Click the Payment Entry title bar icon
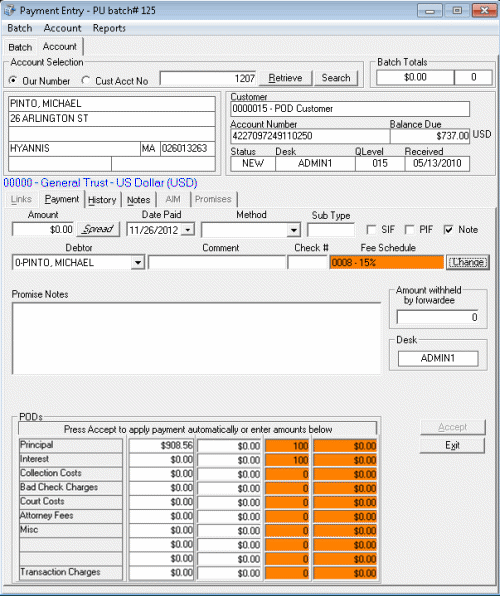Viewport: 500px width, 596px height. [x=9, y=10]
